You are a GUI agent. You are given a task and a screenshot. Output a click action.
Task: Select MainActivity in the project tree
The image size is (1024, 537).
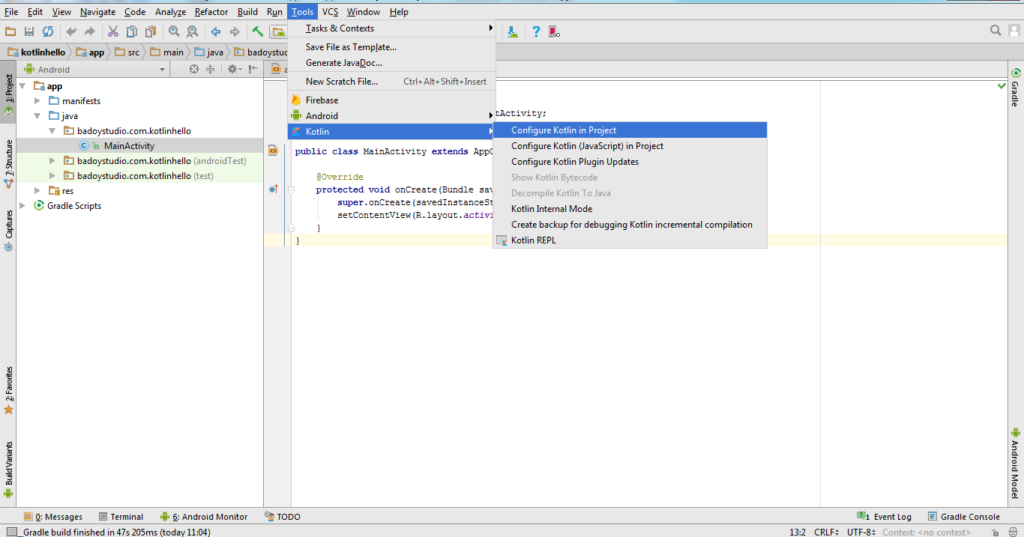point(127,146)
